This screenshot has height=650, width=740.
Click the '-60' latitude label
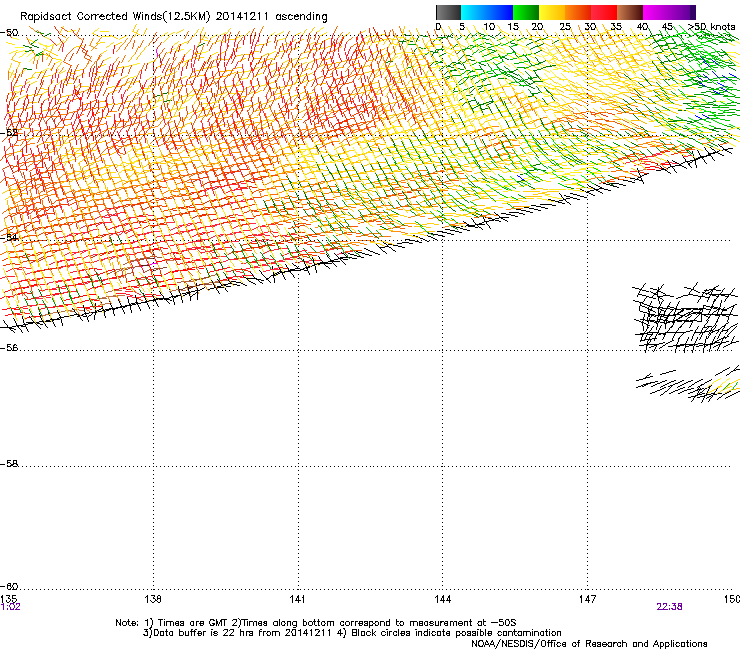pos(9,587)
